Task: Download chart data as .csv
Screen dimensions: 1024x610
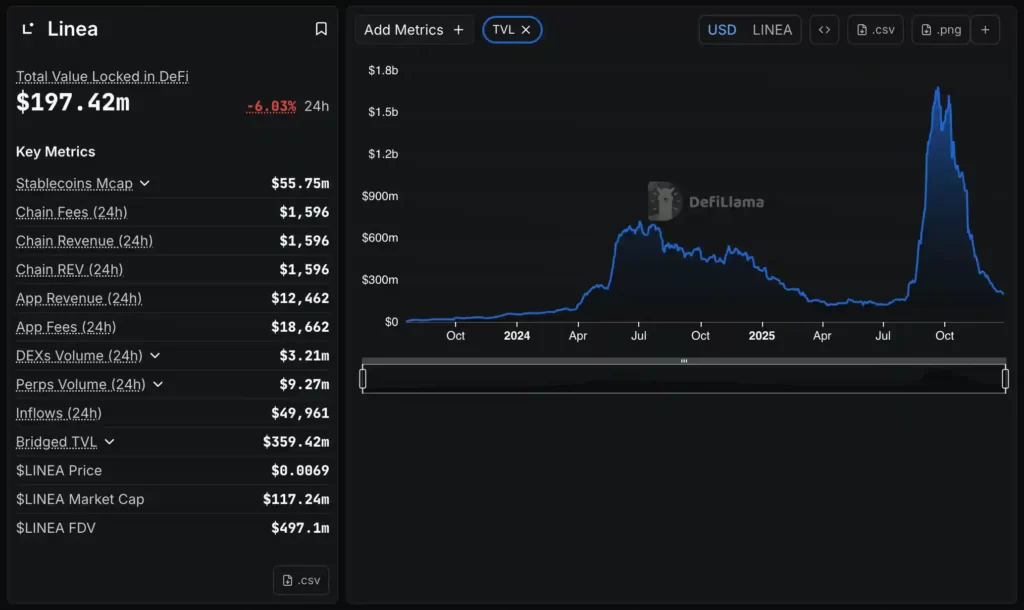Action: click(875, 30)
